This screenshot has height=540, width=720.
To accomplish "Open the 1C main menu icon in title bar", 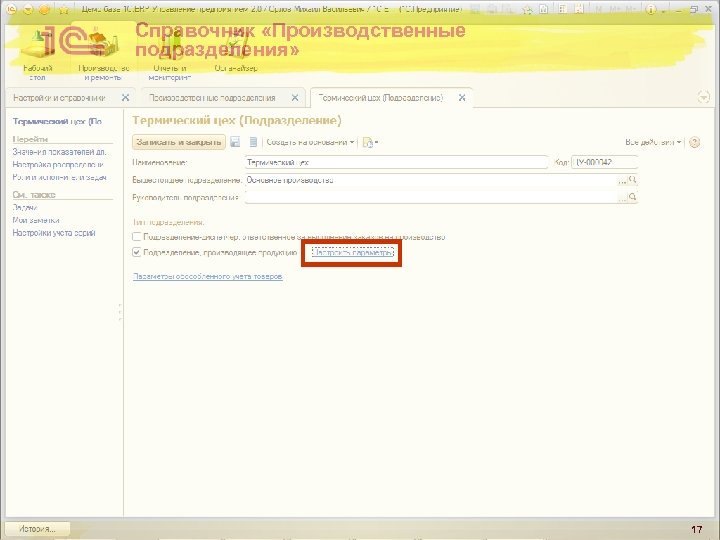I will [x=12, y=9].
